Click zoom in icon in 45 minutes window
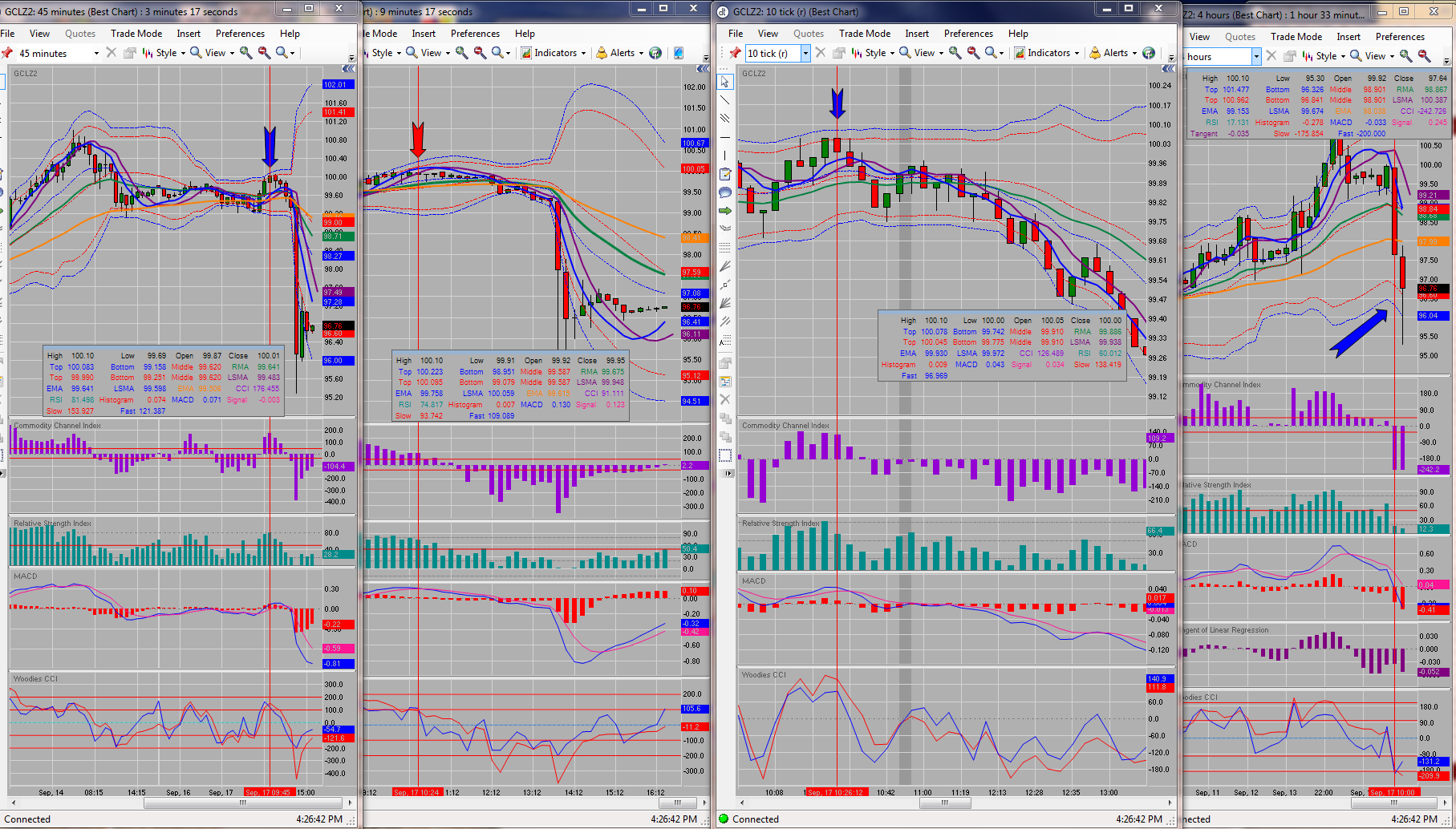The width and height of the screenshot is (1456, 829). tap(245, 53)
